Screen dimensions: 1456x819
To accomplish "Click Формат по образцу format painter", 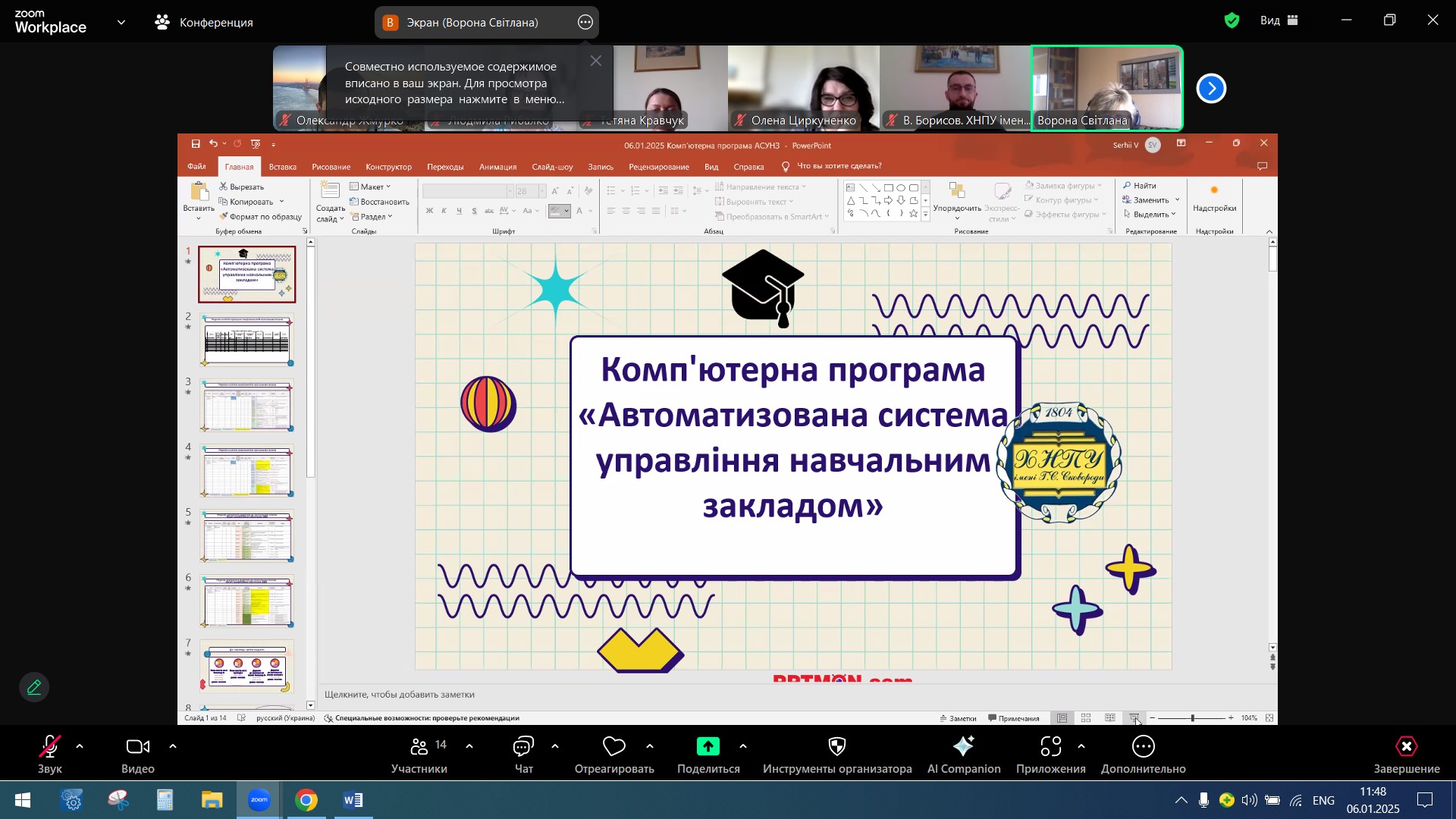I will point(260,217).
